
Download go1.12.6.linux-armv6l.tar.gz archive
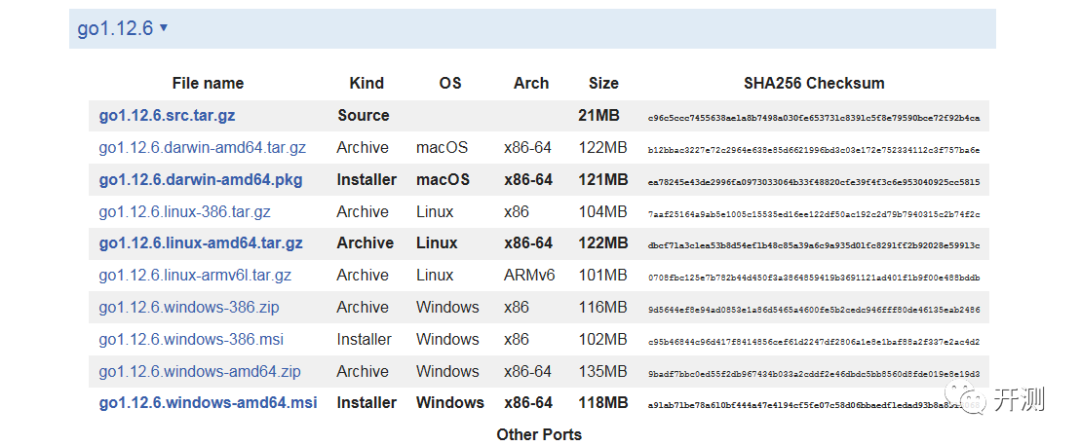195,275
